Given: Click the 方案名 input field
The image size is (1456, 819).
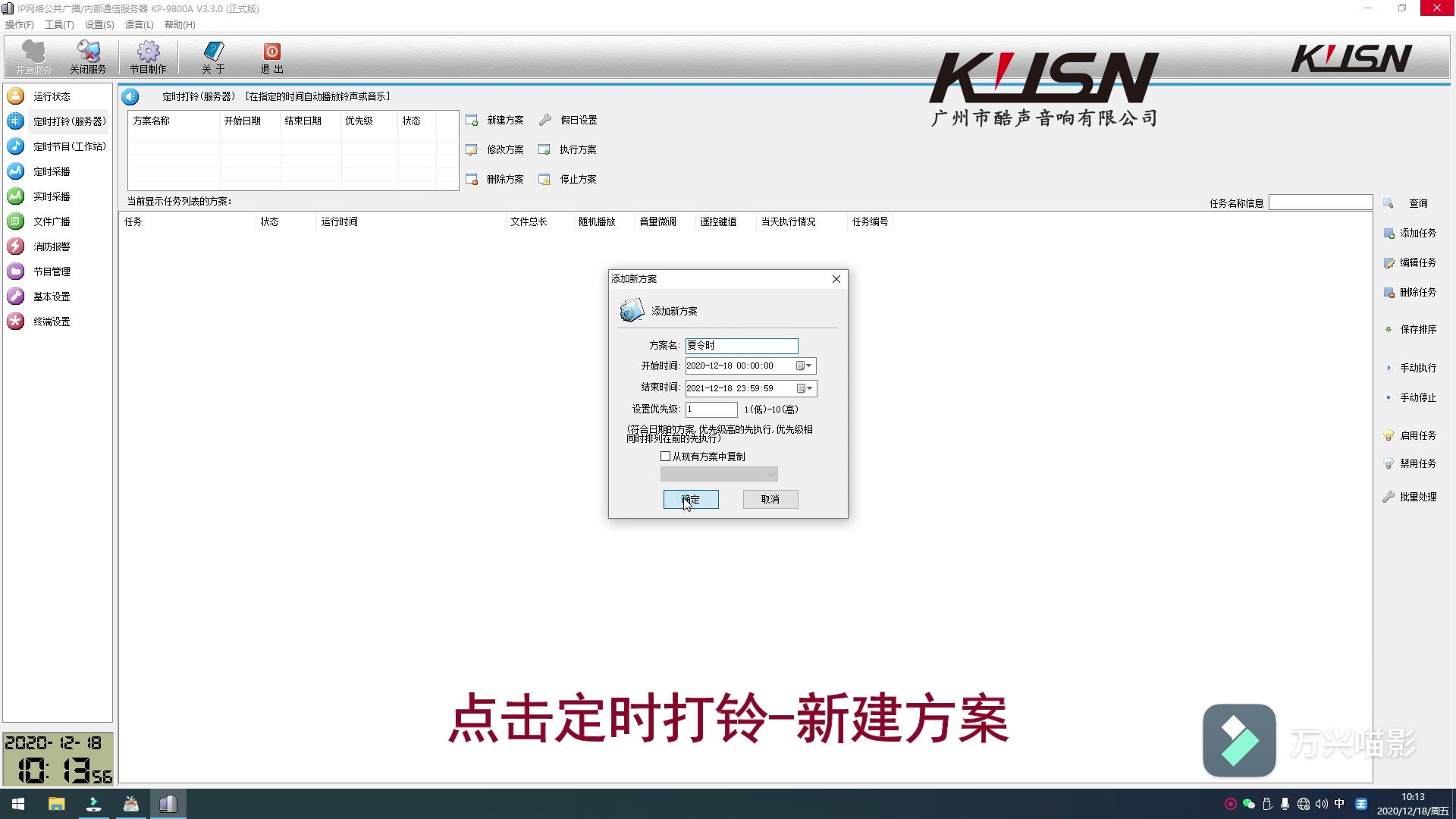Looking at the screenshot, I should pyautogui.click(x=742, y=346).
